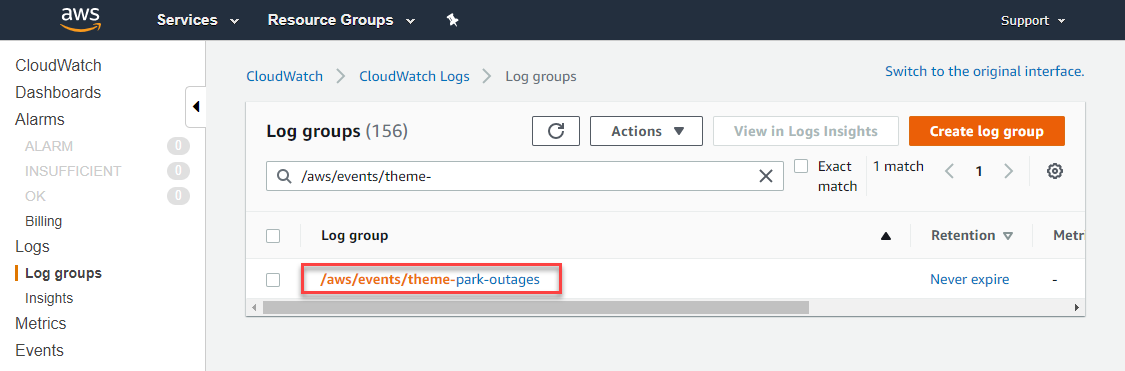Open Events in the sidebar
Viewport: 1125px width, 371px height.
(39, 351)
